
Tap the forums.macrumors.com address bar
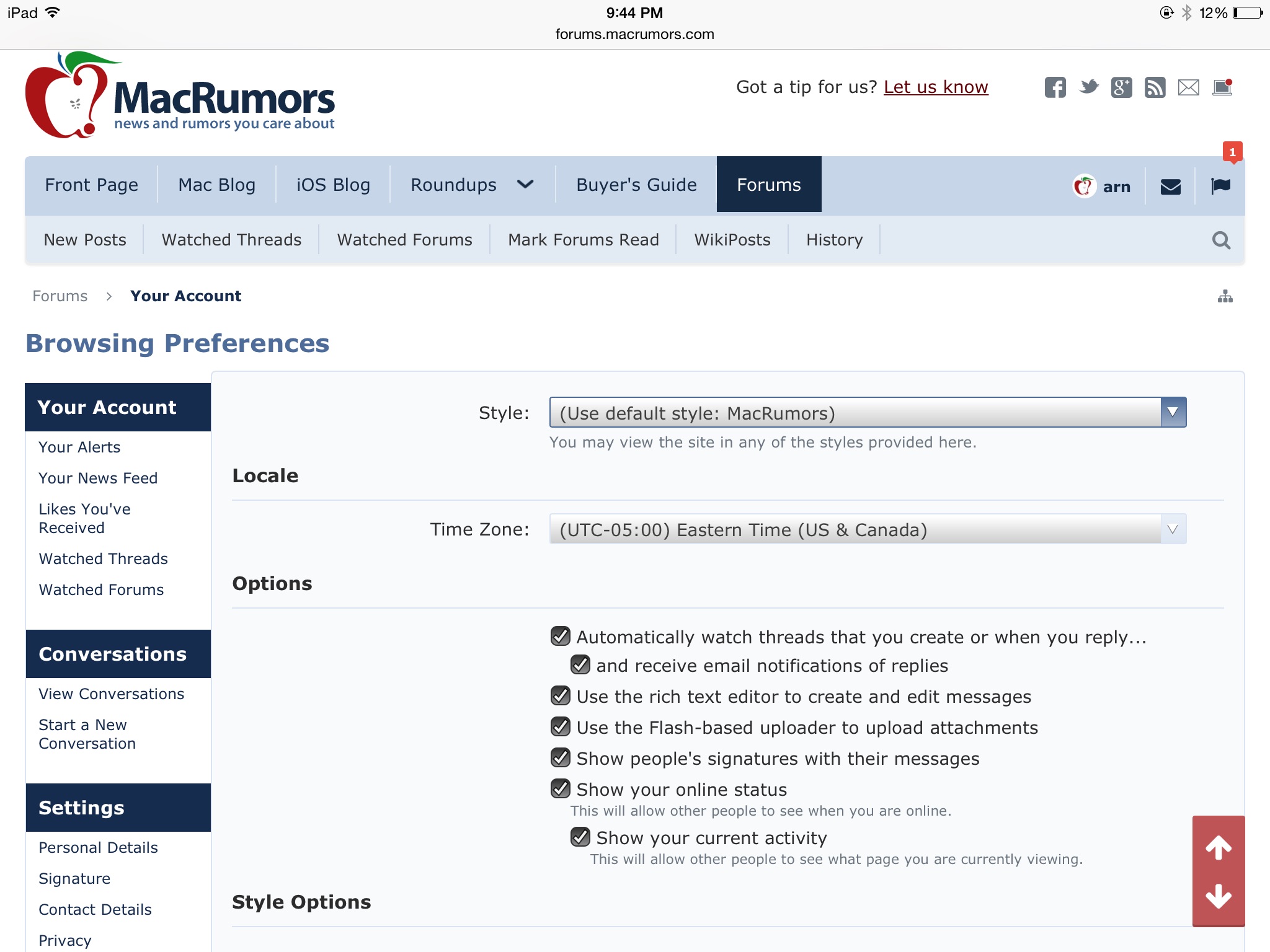634,34
